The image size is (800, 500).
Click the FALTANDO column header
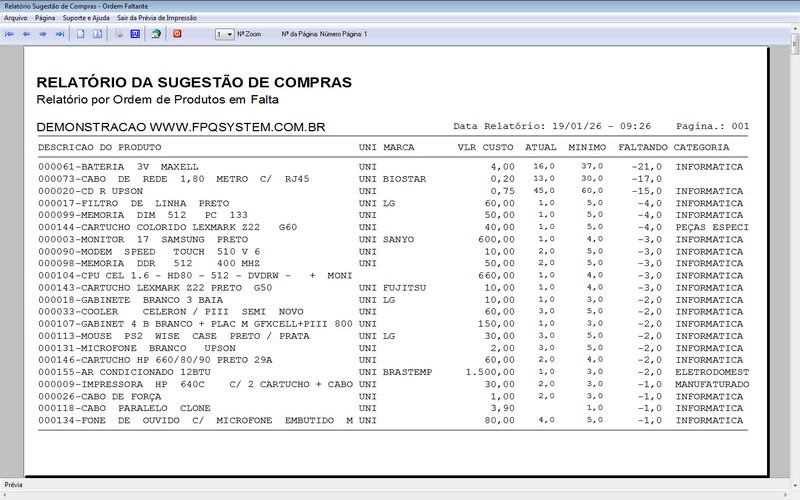[x=643, y=147]
